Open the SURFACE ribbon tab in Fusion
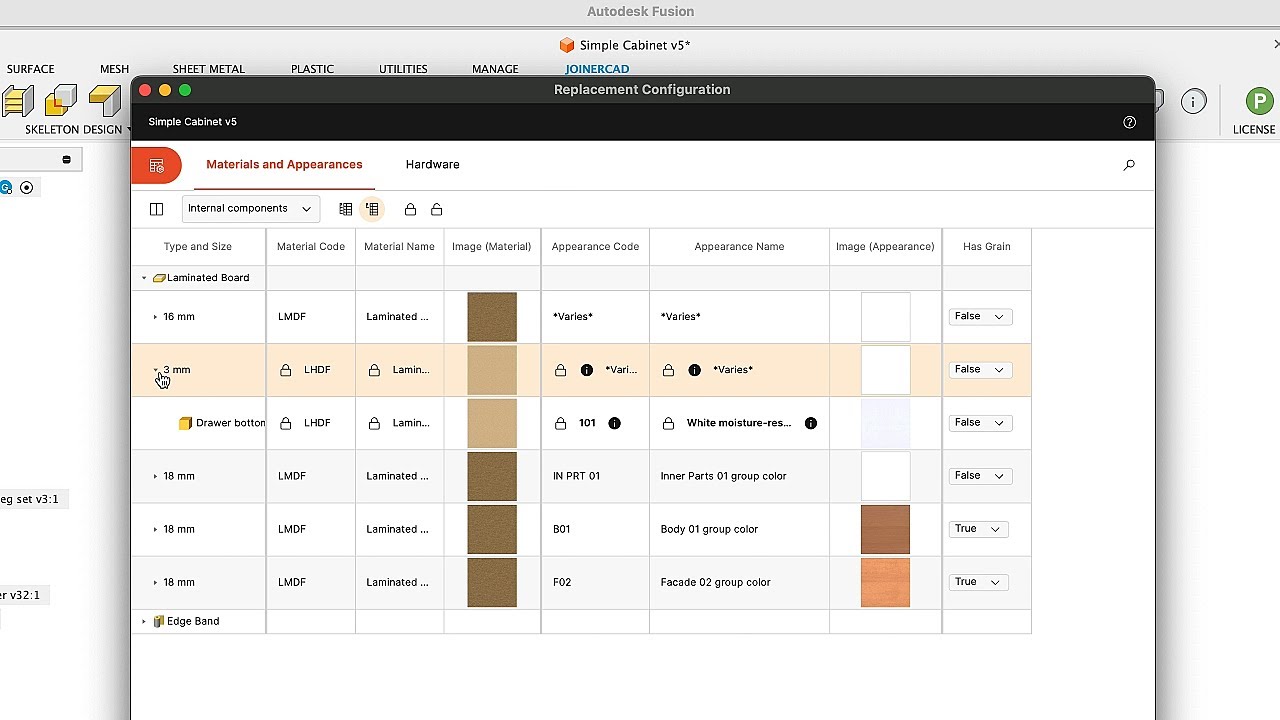Screen dimensions: 1280x720 coord(30,69)
